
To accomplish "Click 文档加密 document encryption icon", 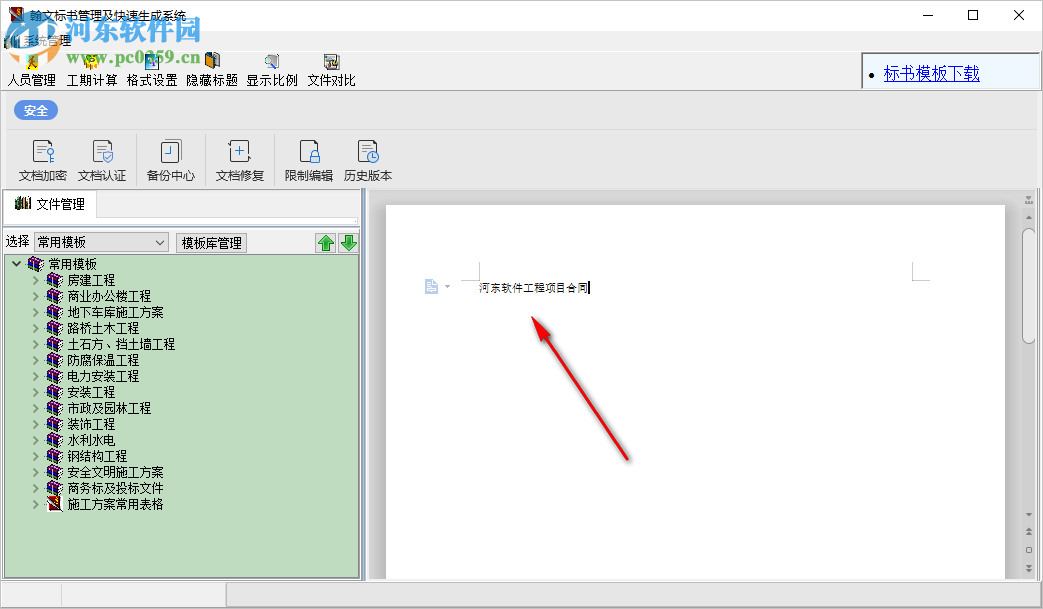I will tap(43, 160).
